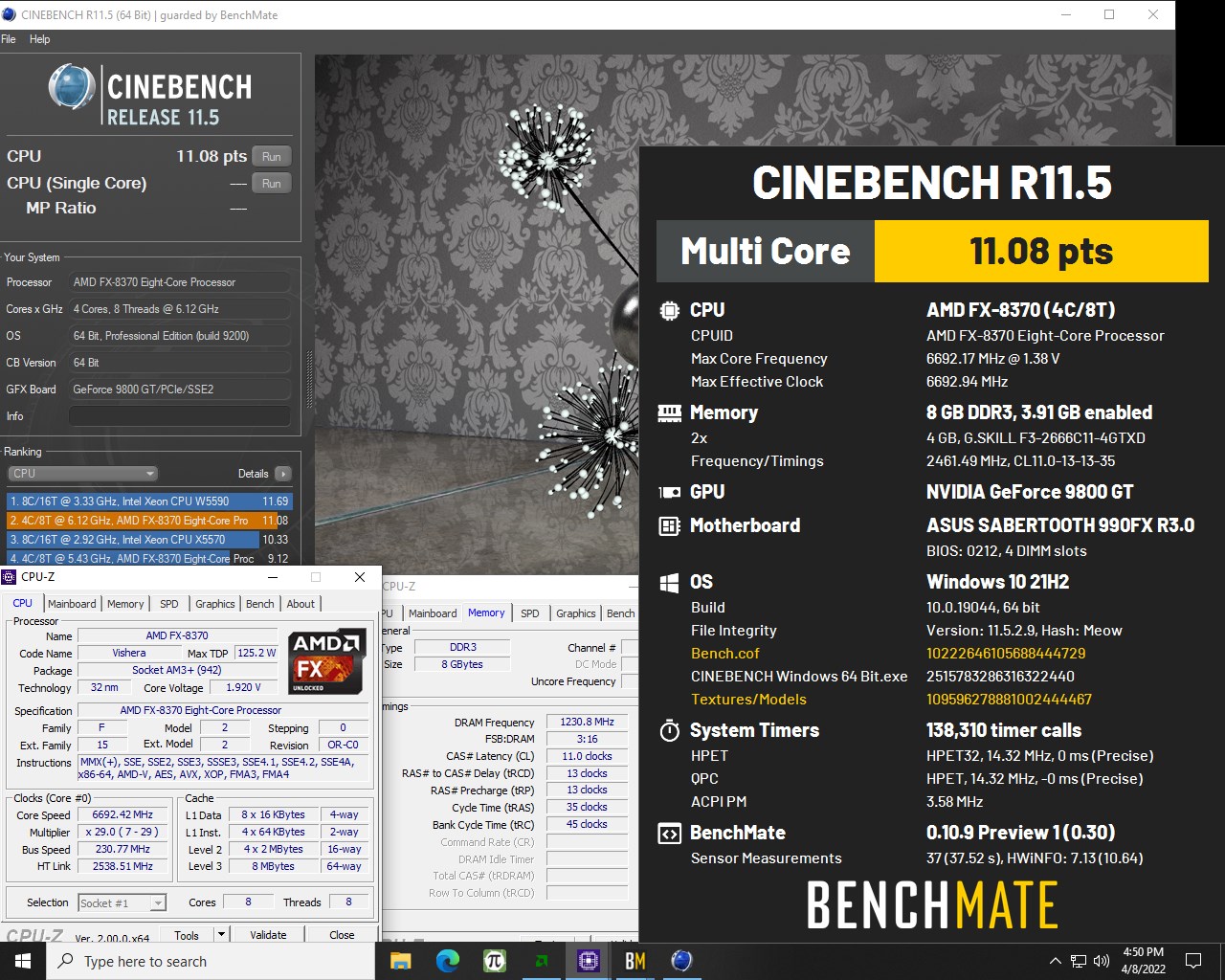Expand ranking Details with the arrow button
The width and height of the screenshot is (1225, 980).
282,474
